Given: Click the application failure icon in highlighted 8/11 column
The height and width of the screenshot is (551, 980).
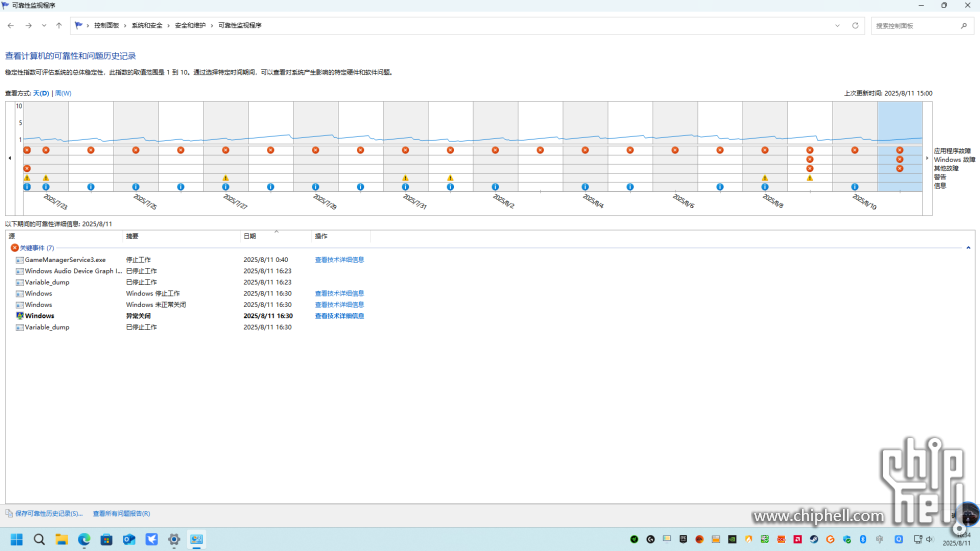Looking at the screenshot, I should click(x=900, y=150).
